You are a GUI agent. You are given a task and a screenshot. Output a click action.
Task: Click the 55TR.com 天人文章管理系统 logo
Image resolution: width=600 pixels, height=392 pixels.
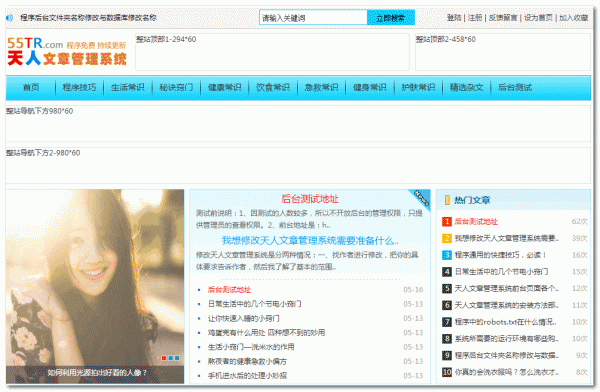tap(67, 52)
